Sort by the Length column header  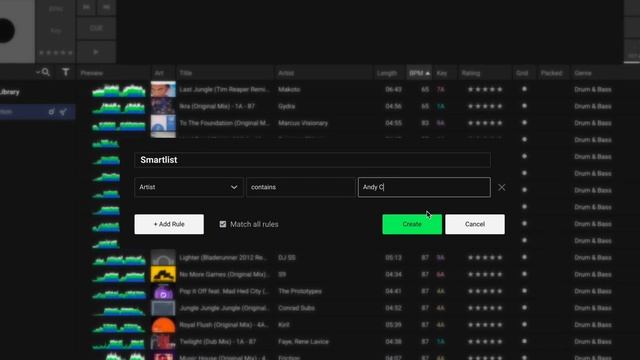(x=387, y=73)
